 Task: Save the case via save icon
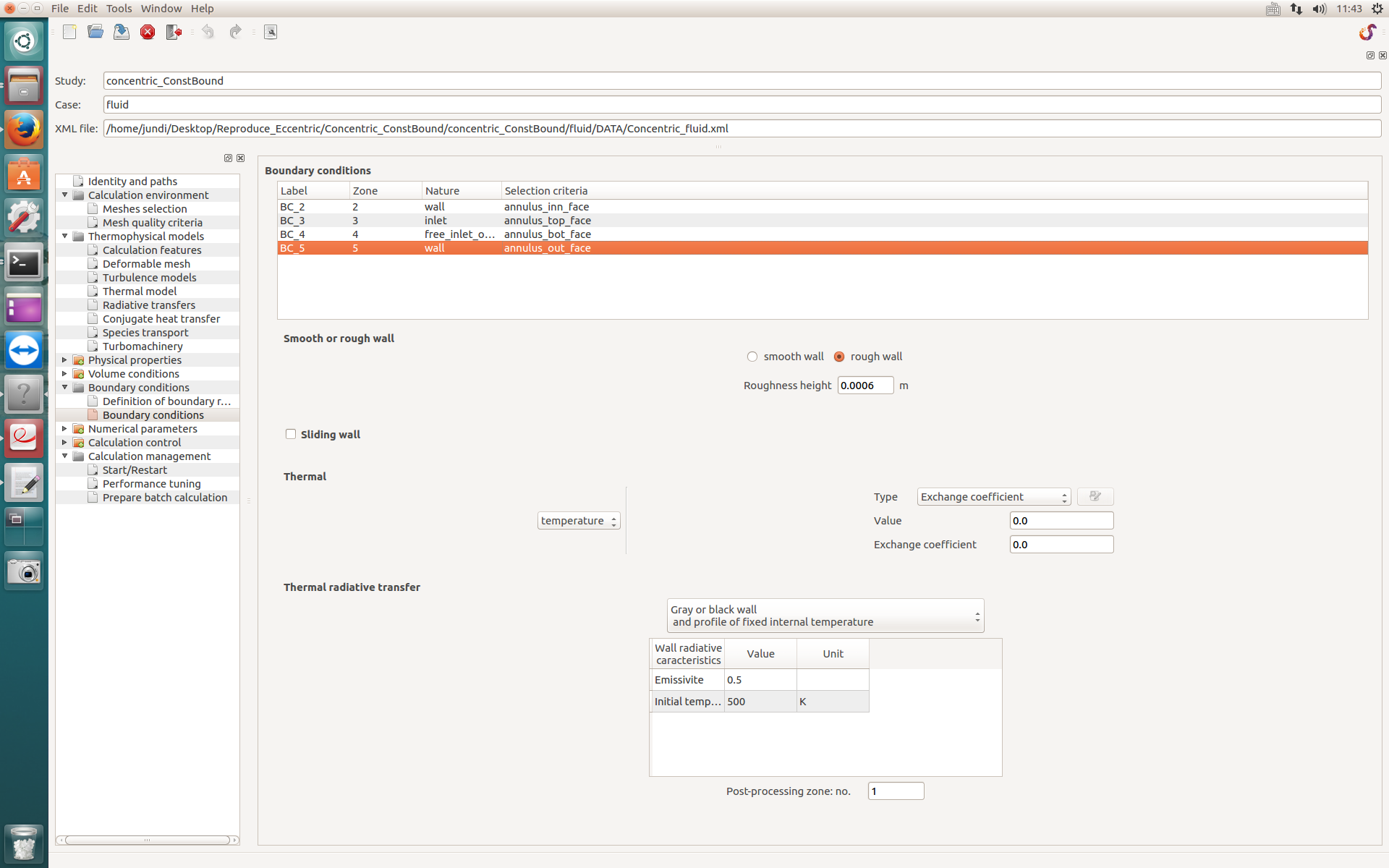pos(122,32)
